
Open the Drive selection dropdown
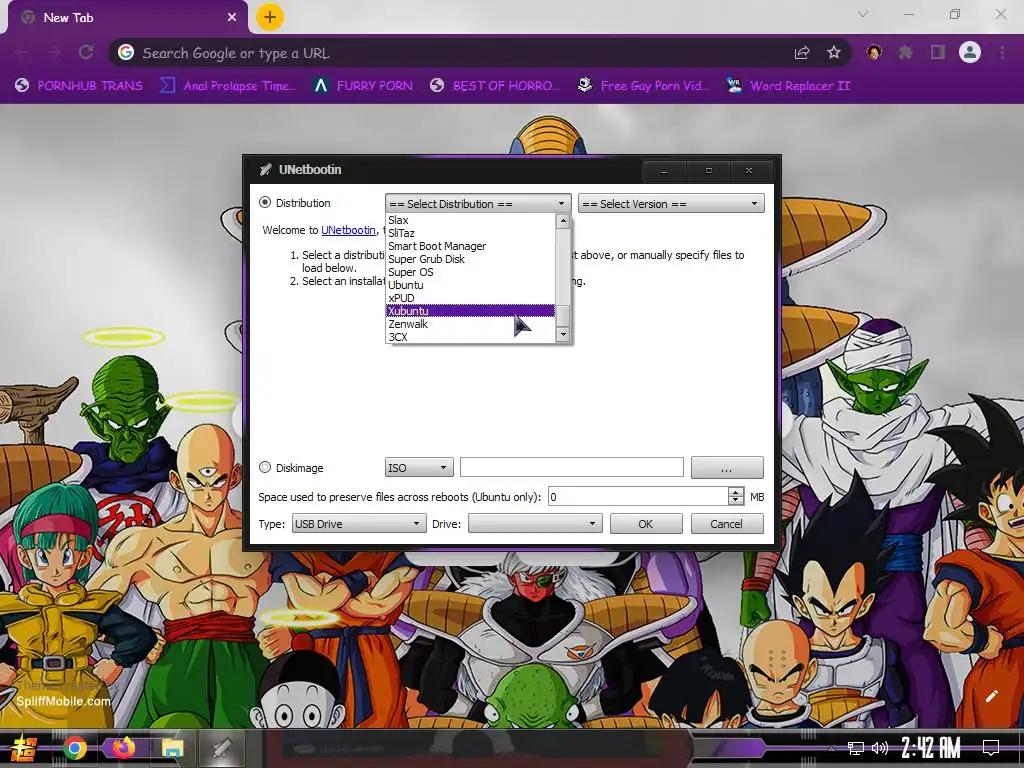tap(535, 524)
